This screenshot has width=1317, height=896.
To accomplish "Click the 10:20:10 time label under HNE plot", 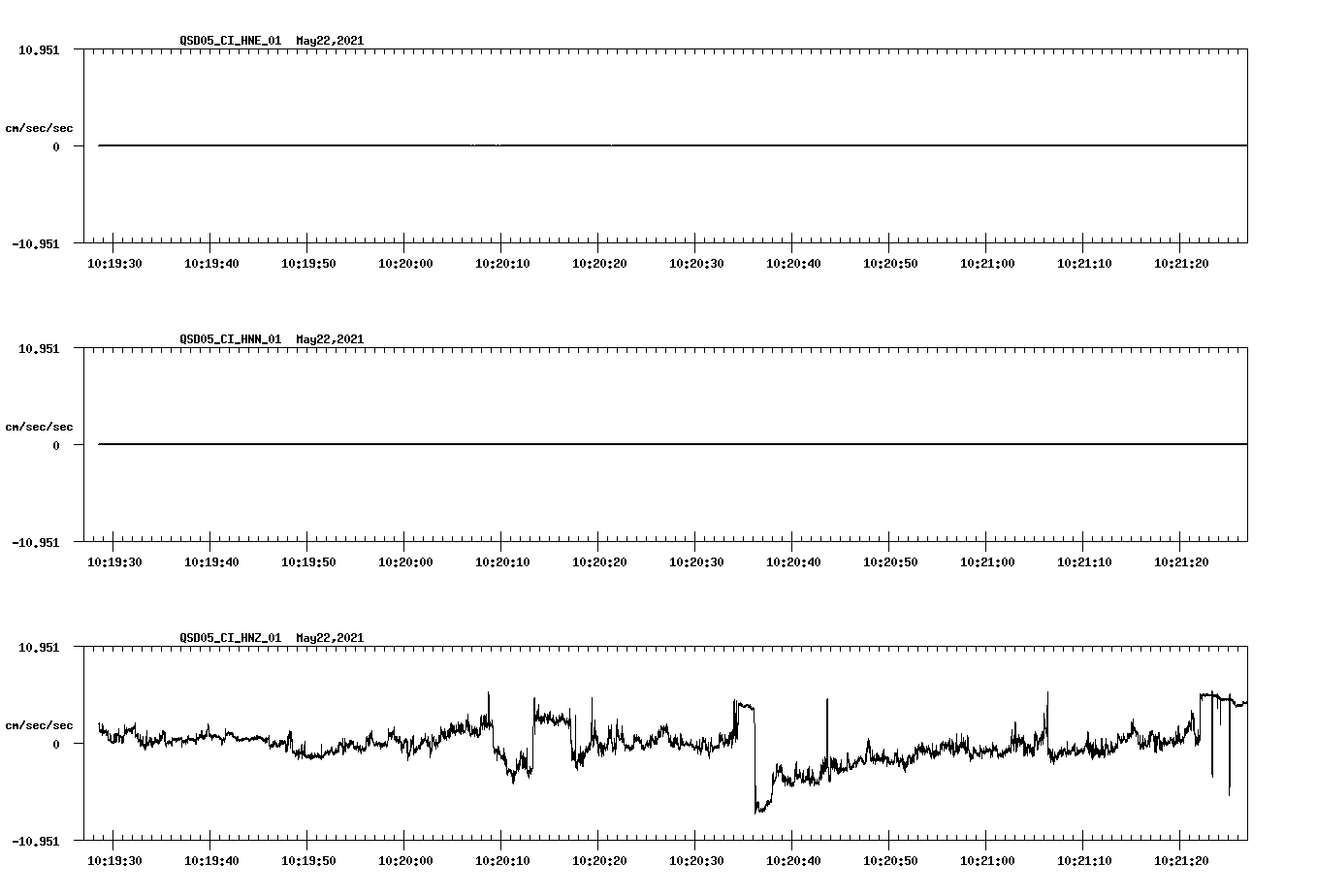I will tap(502, 263).
